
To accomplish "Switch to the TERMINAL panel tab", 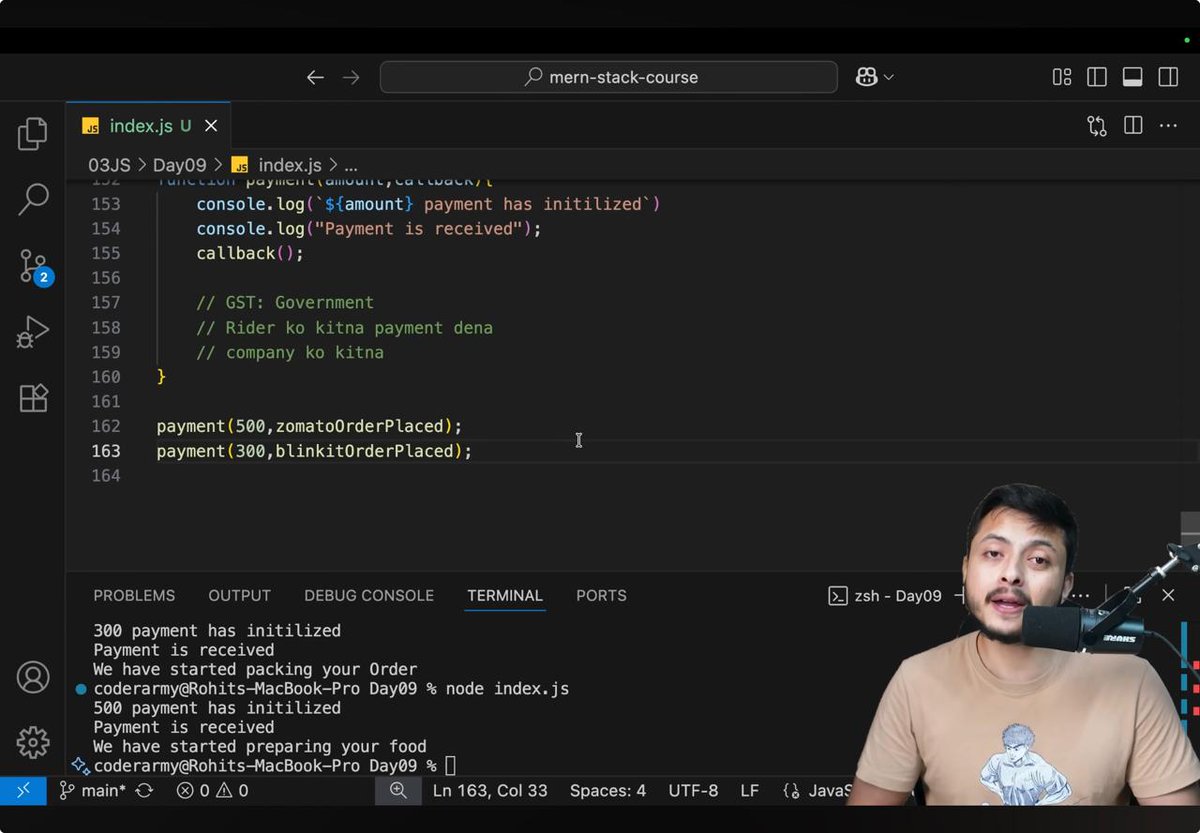I will pos(505,596).
